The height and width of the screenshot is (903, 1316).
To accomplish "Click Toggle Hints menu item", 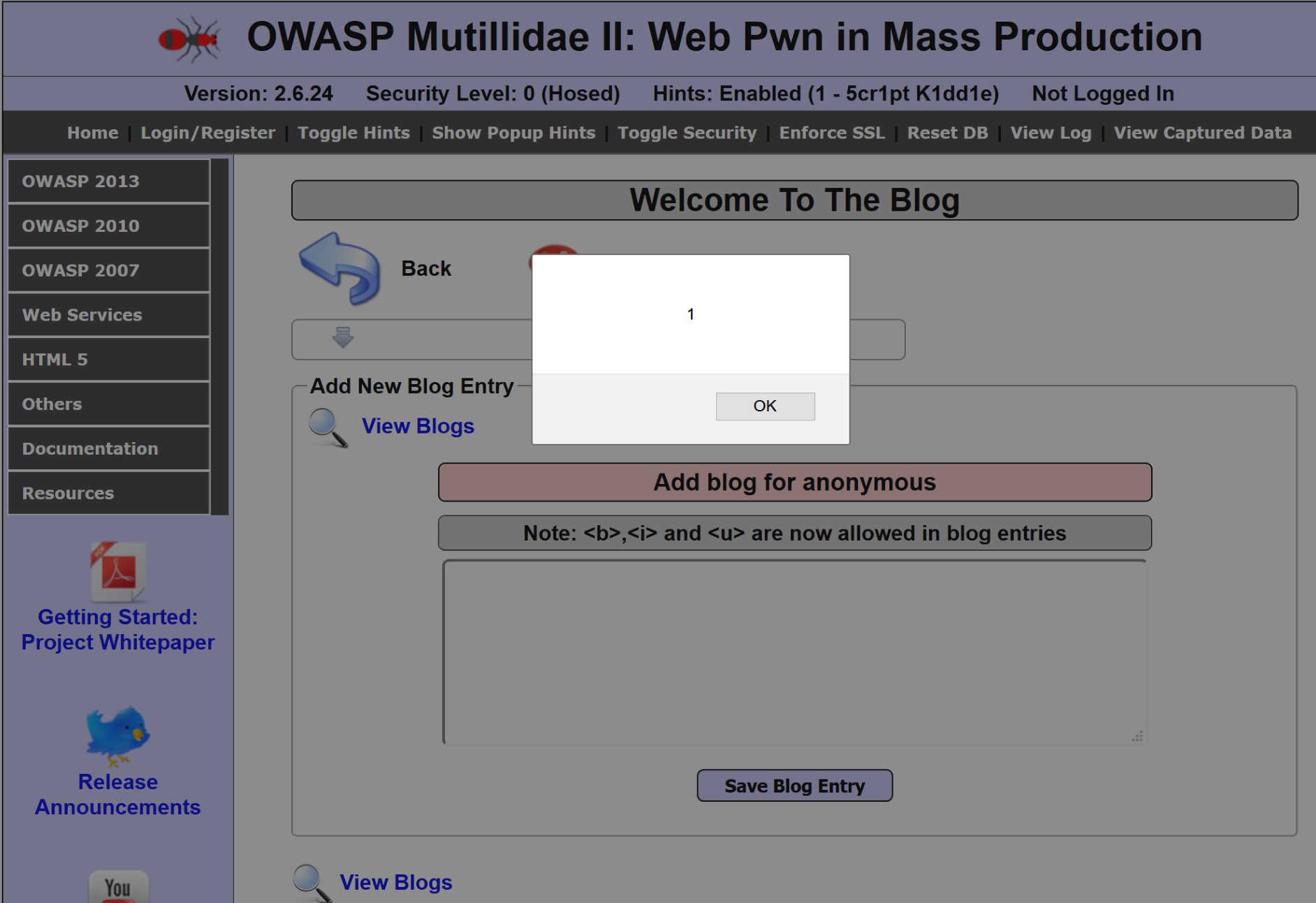I will click(x=353, y=133).
